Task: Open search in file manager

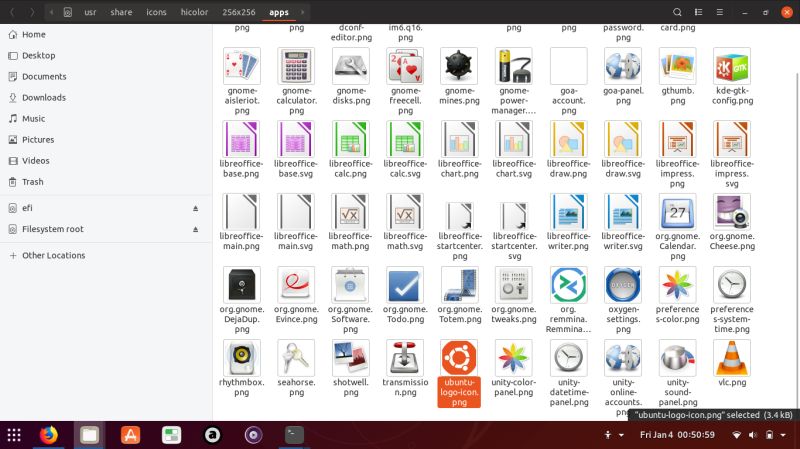Action: click(x=677, y=12)
